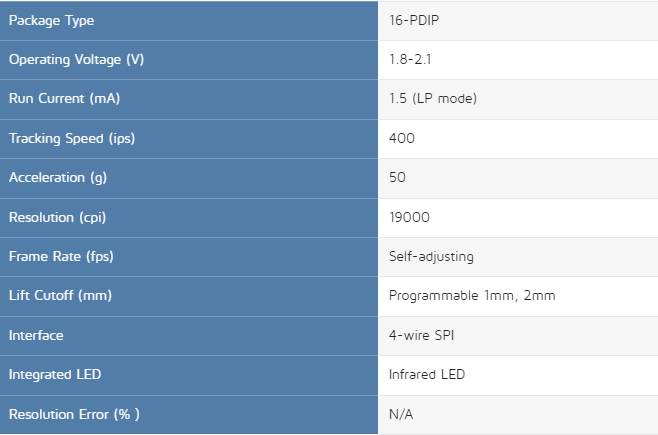Screen dimensions: 658x435
Task: Select the 4-wire SPI value
Action: (x=421, y=335)
